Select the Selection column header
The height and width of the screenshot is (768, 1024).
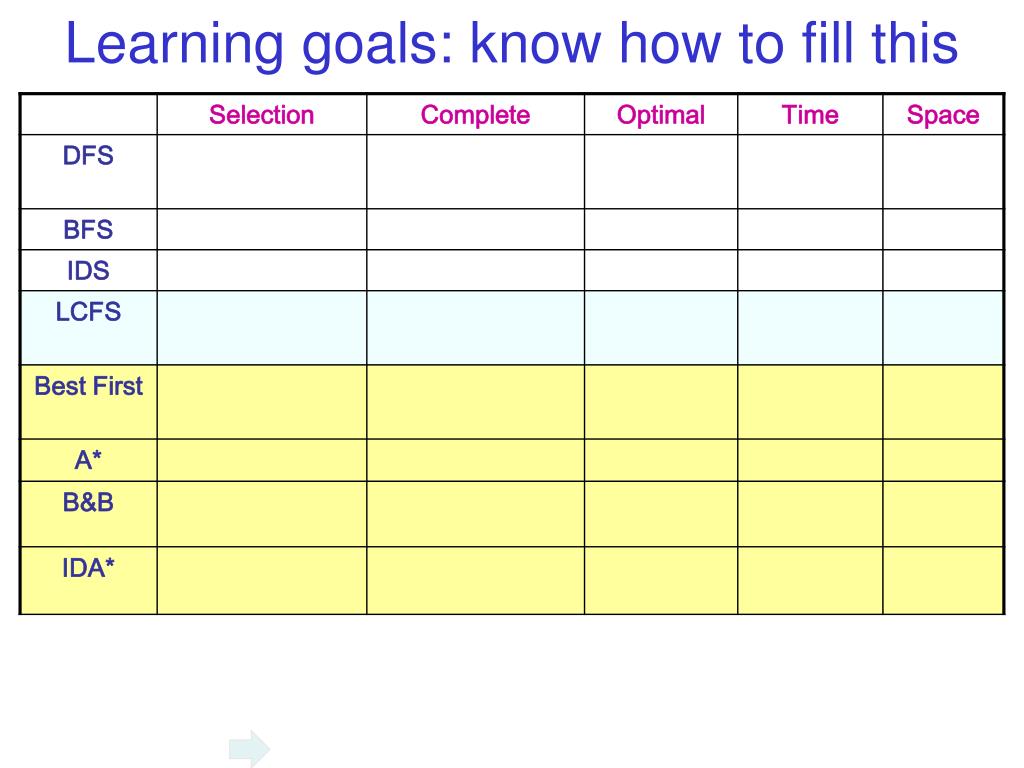(261, 115)
